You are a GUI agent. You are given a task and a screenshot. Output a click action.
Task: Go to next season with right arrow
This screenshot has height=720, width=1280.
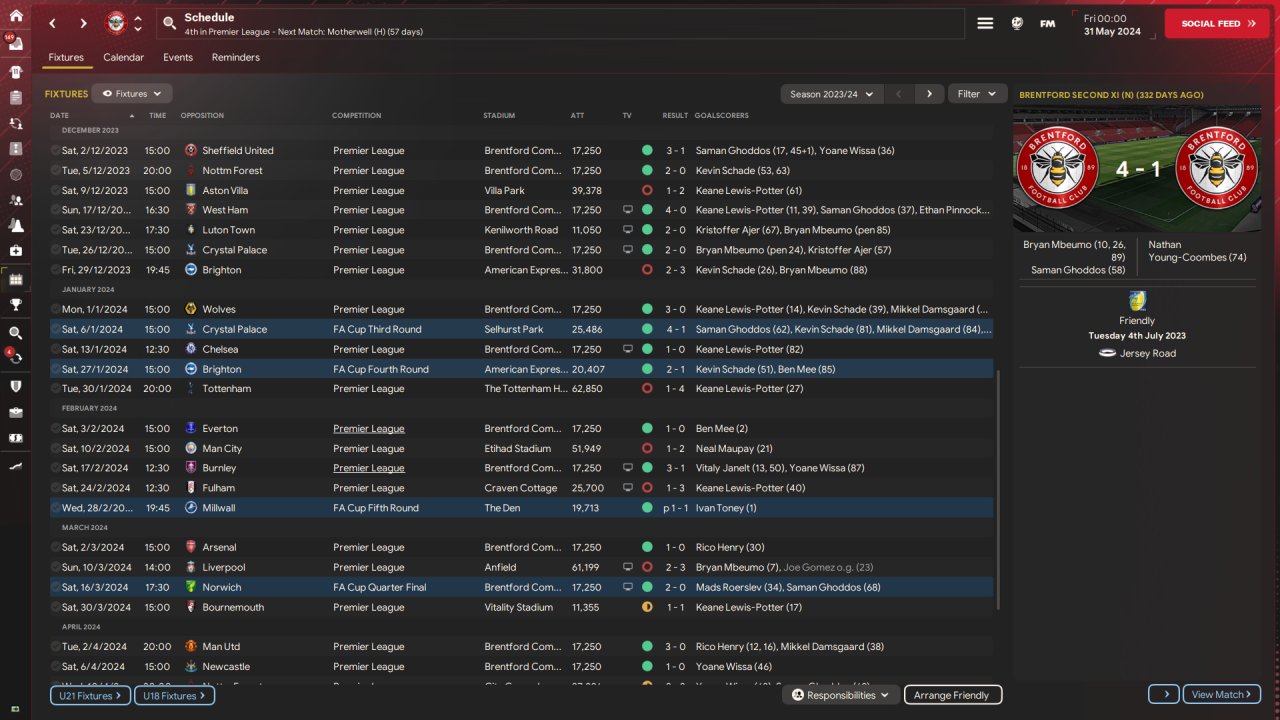pyautogui.click(x=929, y=94)
